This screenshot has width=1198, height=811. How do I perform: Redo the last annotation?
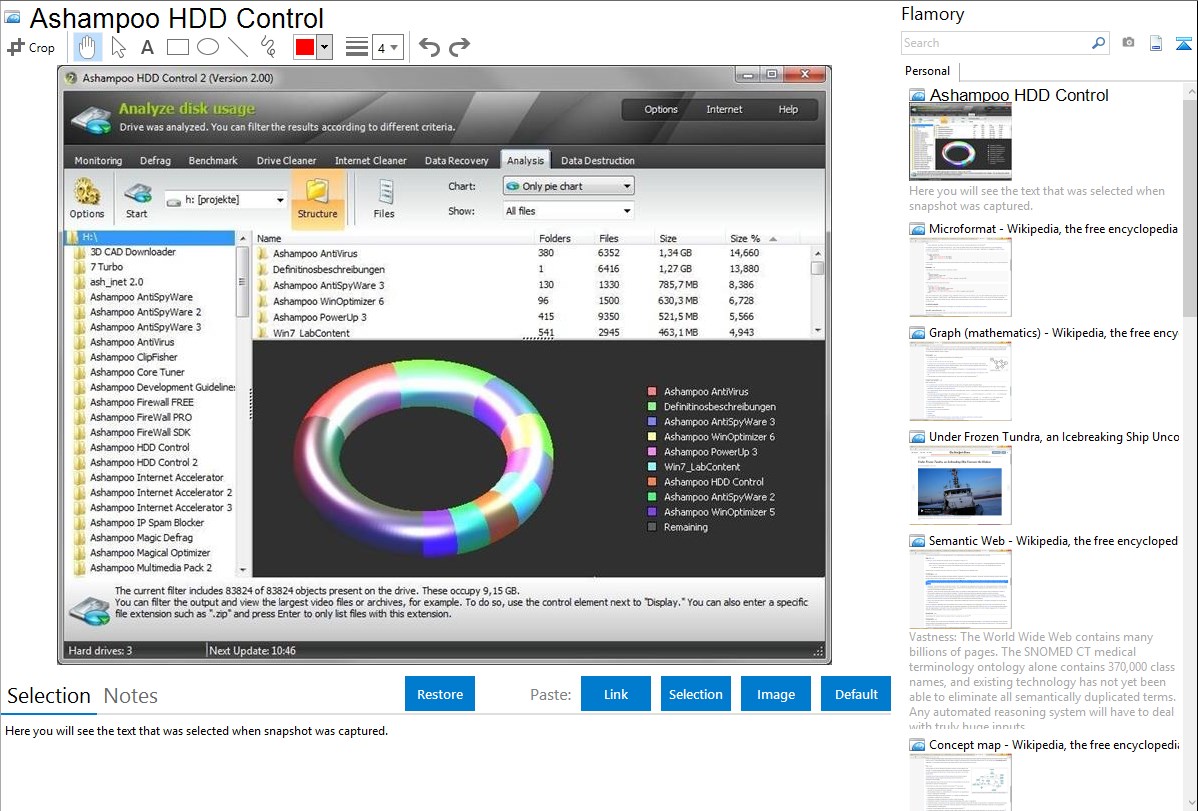coord(459,47)
